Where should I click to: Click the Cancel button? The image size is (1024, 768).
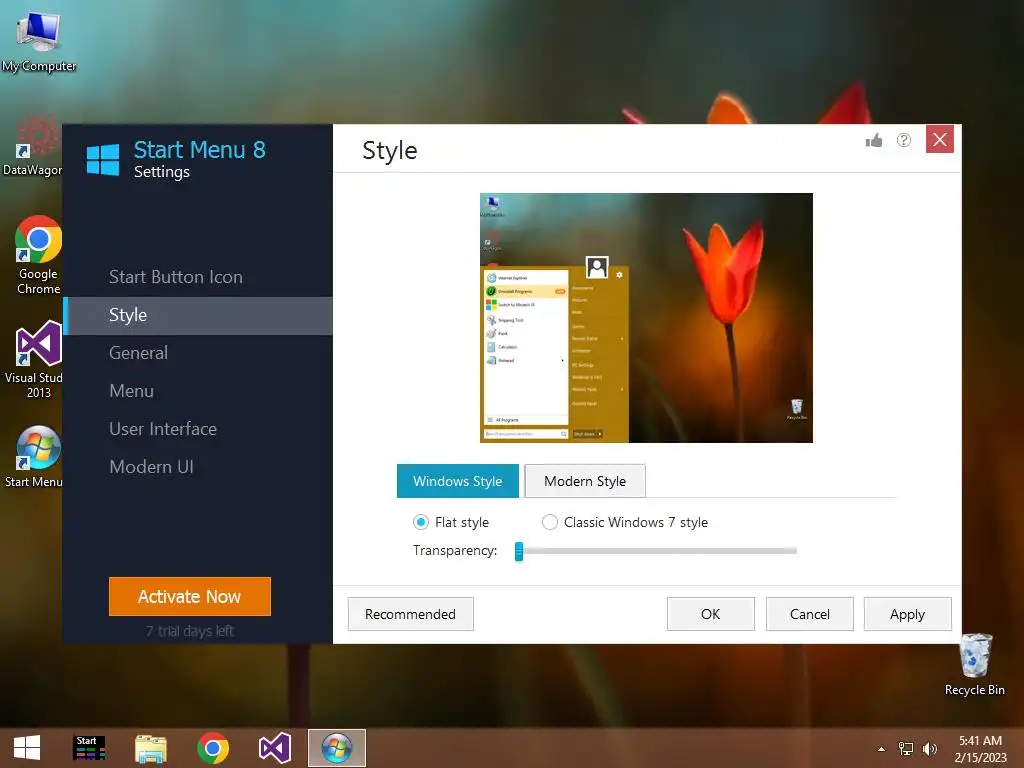click(x=810, y=614)
